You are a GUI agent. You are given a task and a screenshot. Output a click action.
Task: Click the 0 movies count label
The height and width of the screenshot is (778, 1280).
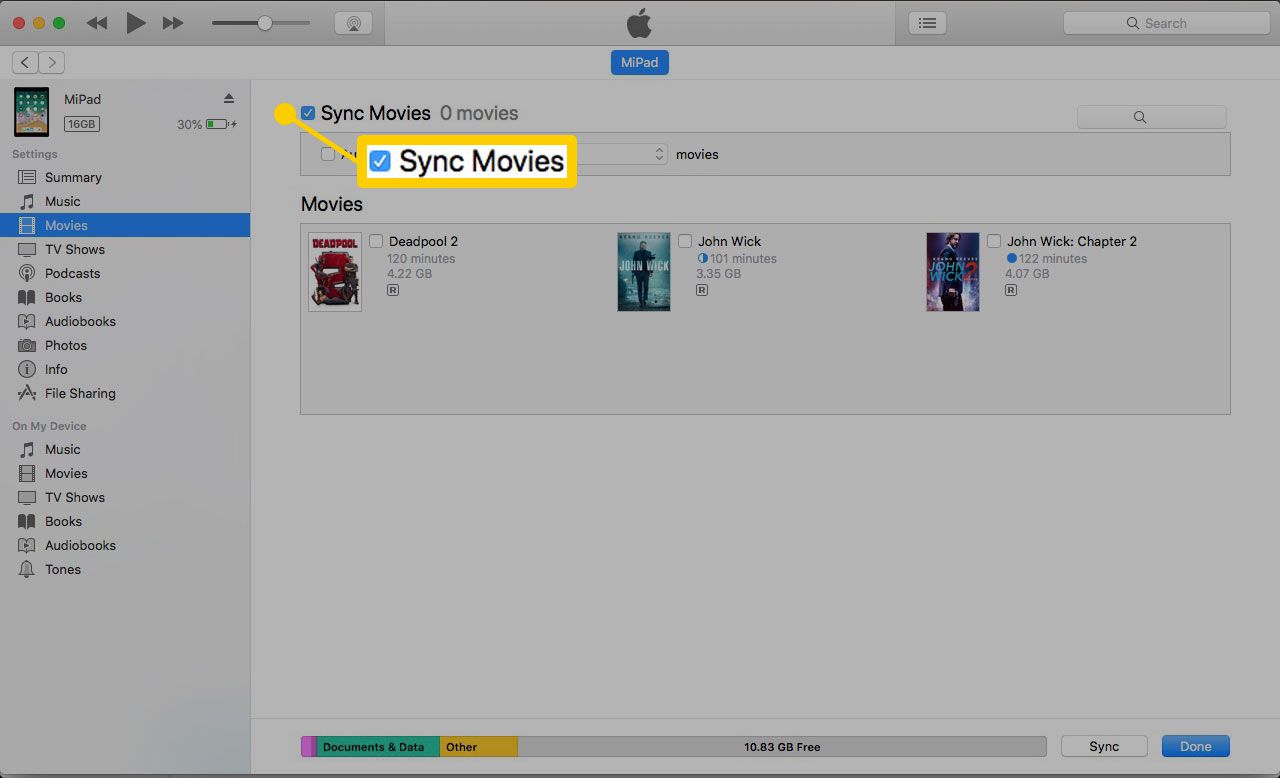(479, 113)
